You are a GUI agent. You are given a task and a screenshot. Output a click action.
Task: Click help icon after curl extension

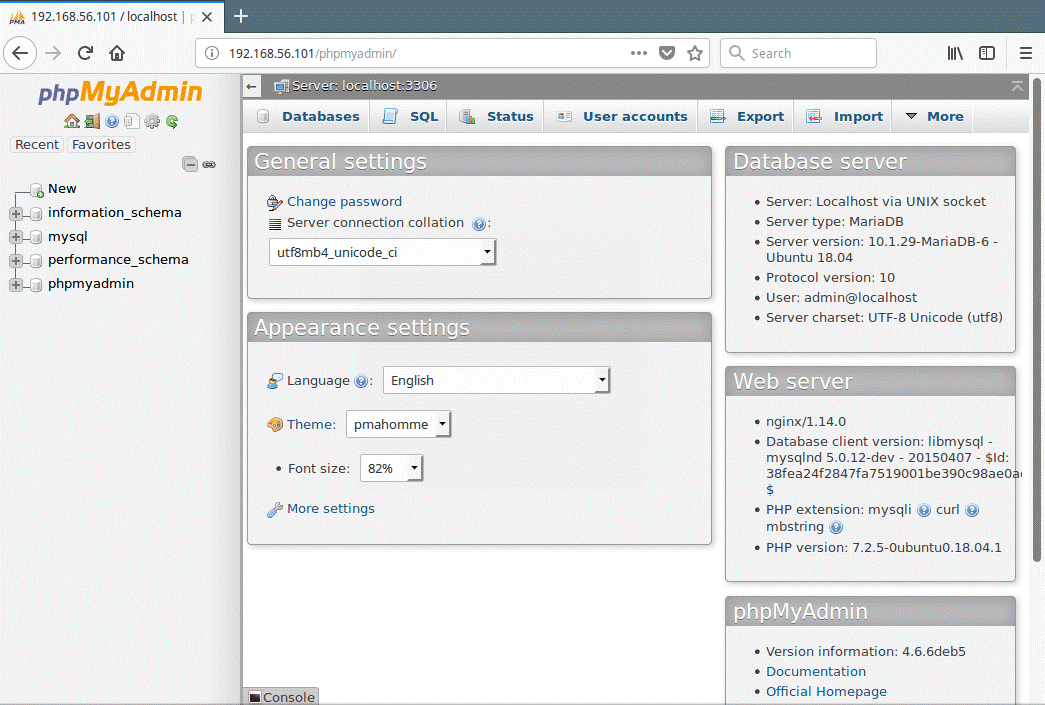(972, 510)
